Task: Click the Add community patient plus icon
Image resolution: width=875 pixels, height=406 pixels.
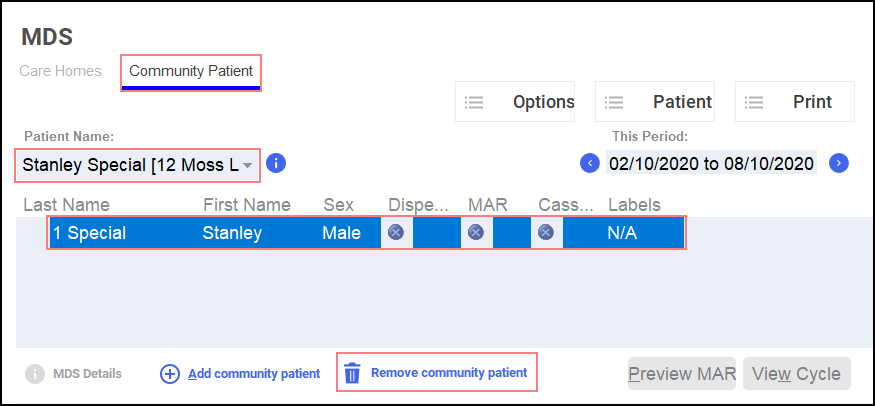Action: point(170,374)
